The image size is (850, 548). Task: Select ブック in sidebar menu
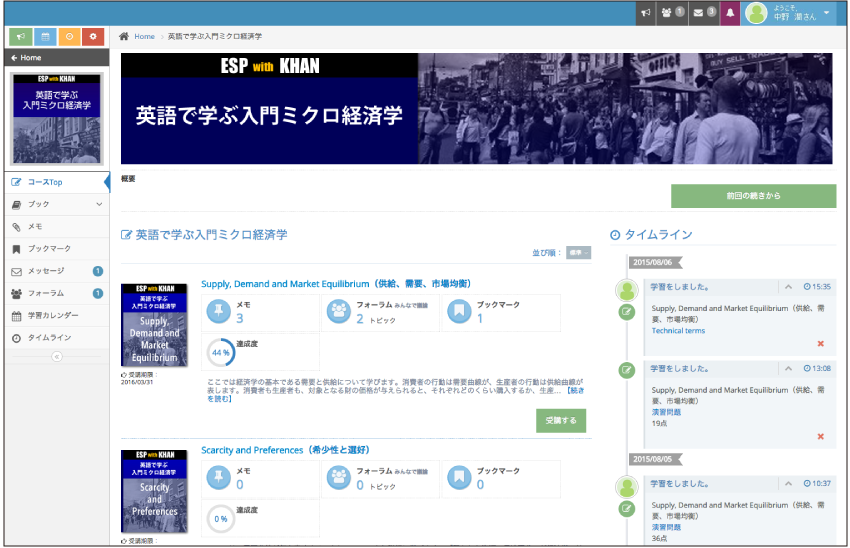57,204
